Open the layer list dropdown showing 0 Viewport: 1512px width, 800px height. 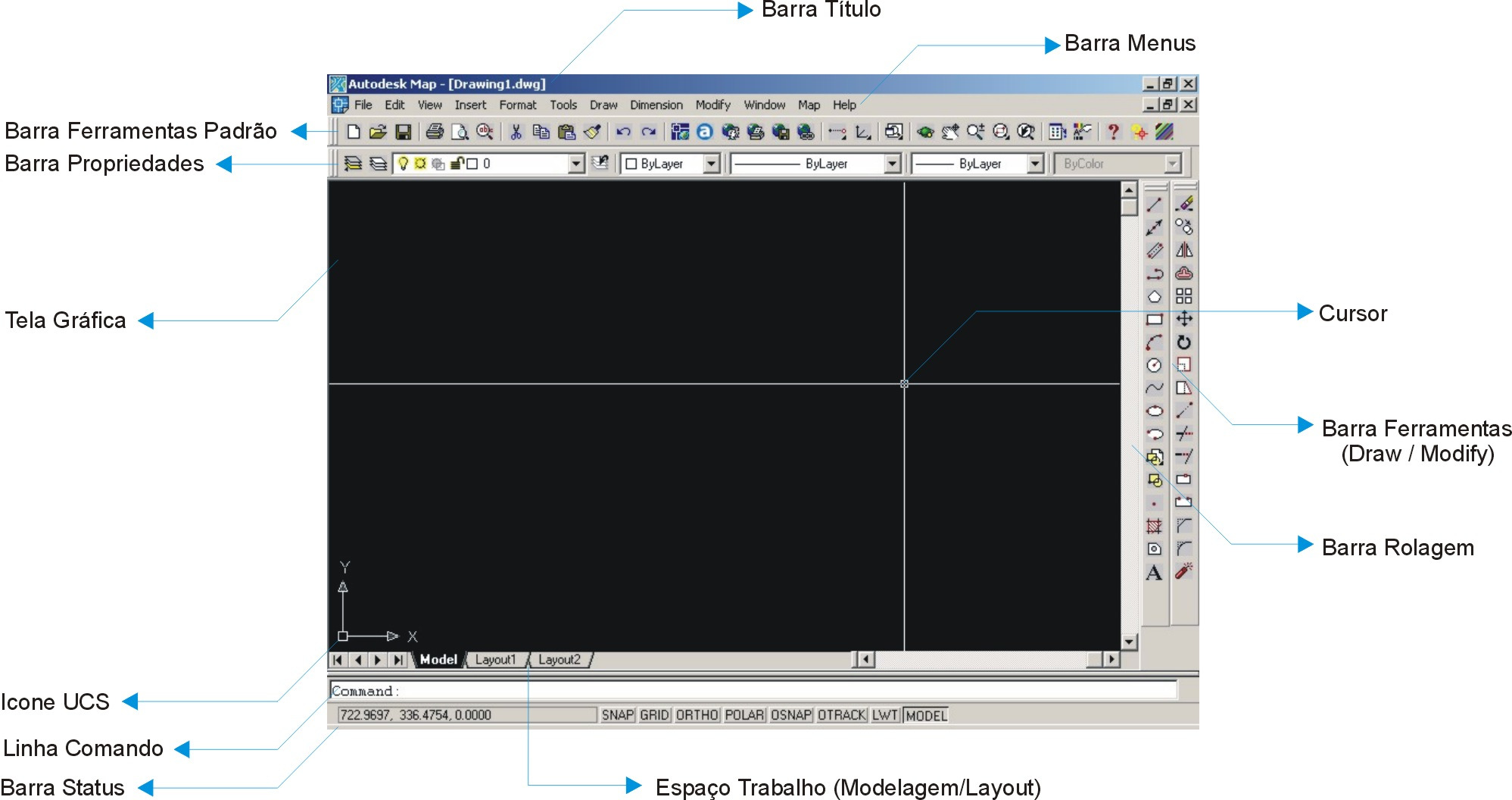pos(576,164)
